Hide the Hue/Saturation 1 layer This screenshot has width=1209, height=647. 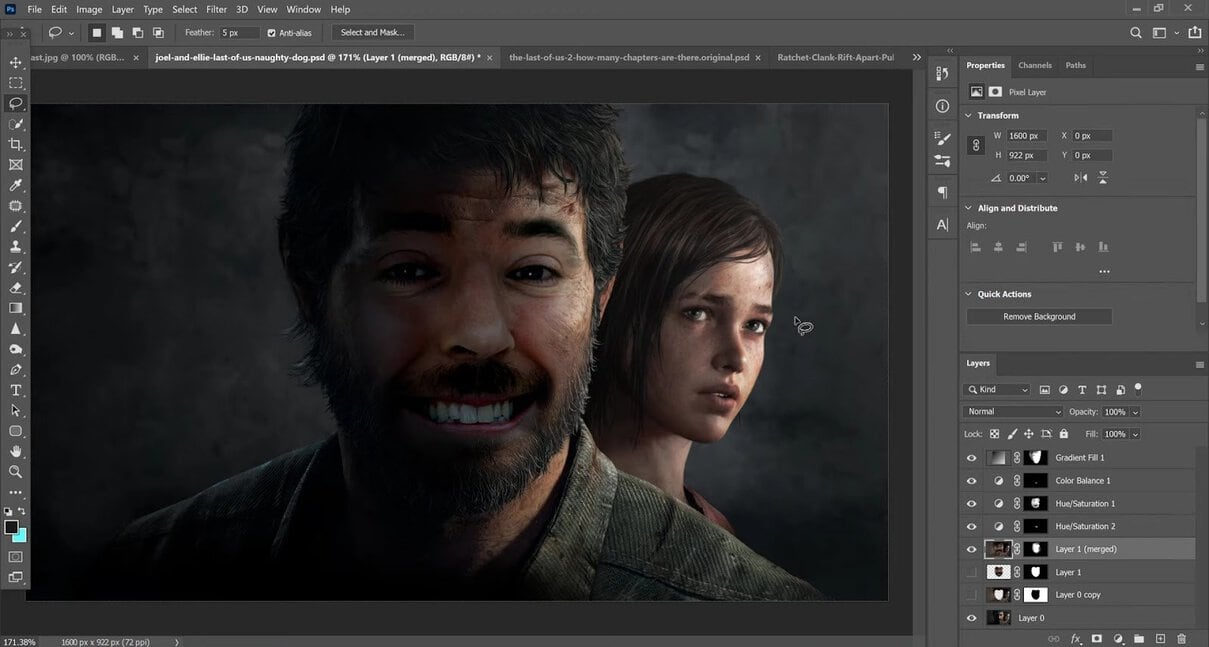pos(971,504)
